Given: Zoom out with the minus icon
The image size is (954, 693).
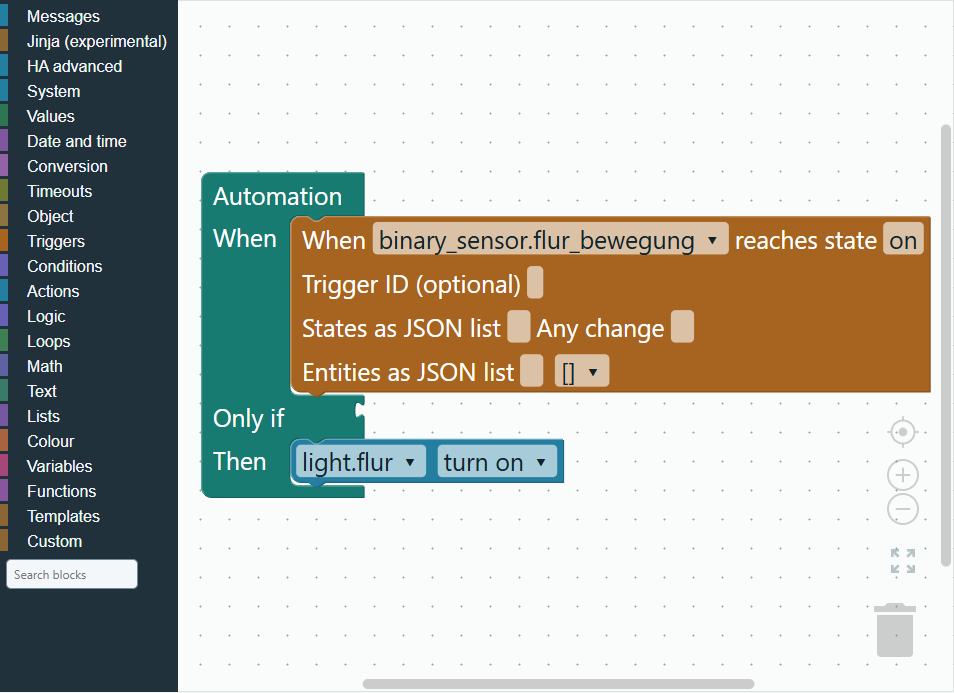Looking at the screenshot, I should coord(903,509).
